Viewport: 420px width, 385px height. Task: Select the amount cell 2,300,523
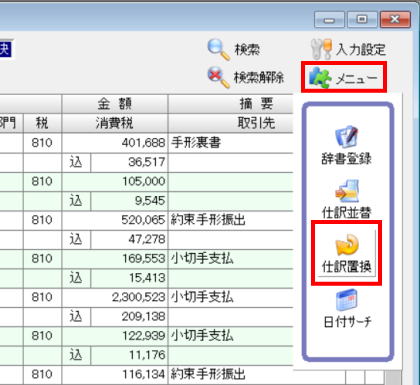115,298
